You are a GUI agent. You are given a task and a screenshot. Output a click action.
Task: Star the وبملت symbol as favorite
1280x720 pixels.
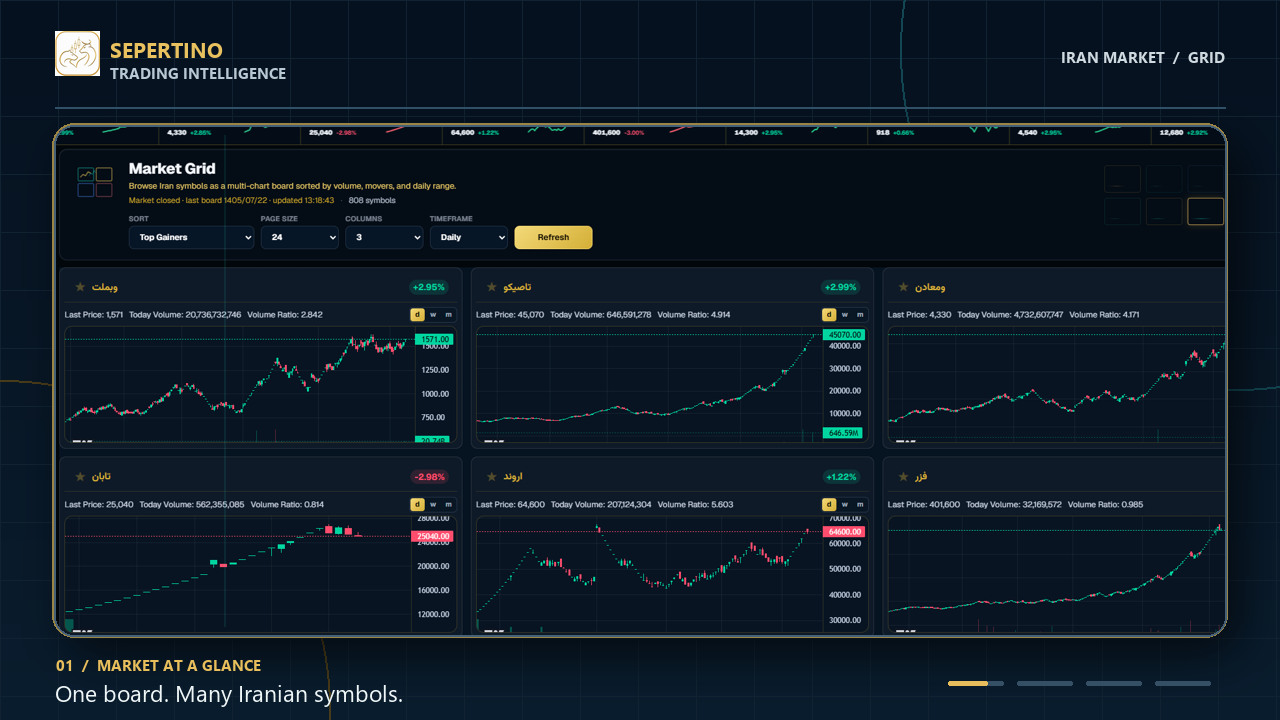[x=80, y=287]
